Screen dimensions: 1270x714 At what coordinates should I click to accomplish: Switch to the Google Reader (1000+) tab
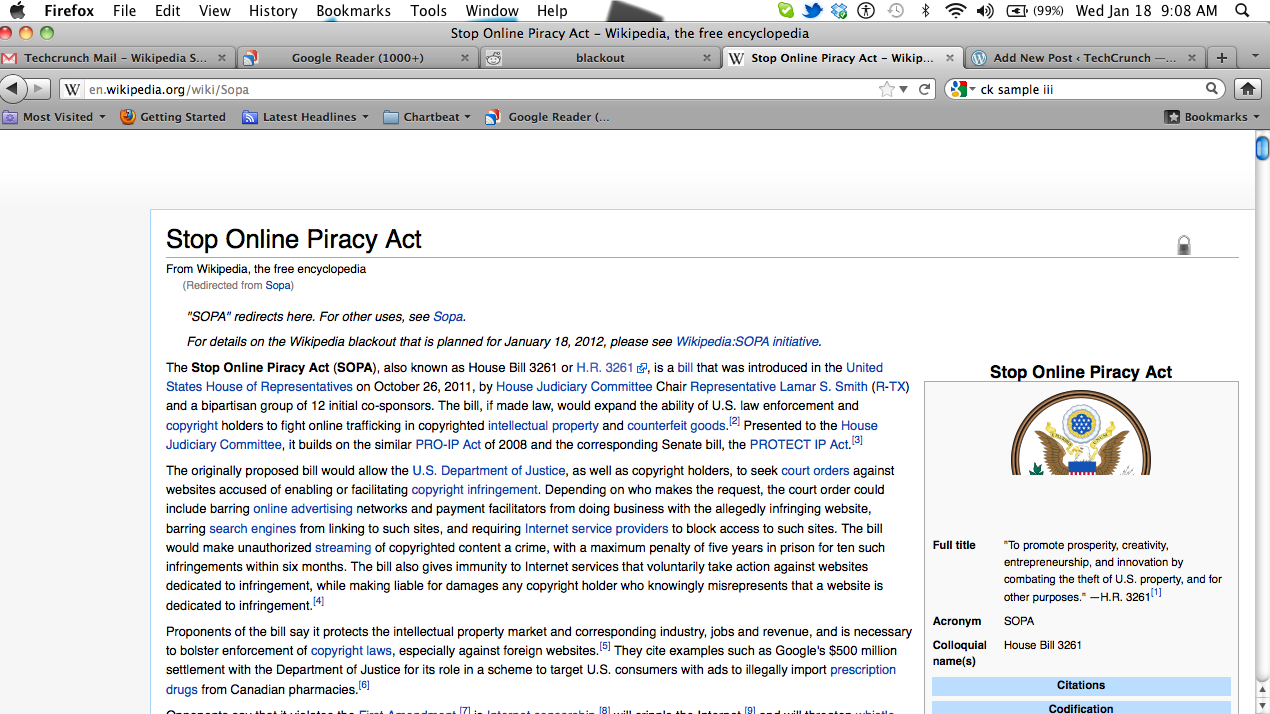357,58
